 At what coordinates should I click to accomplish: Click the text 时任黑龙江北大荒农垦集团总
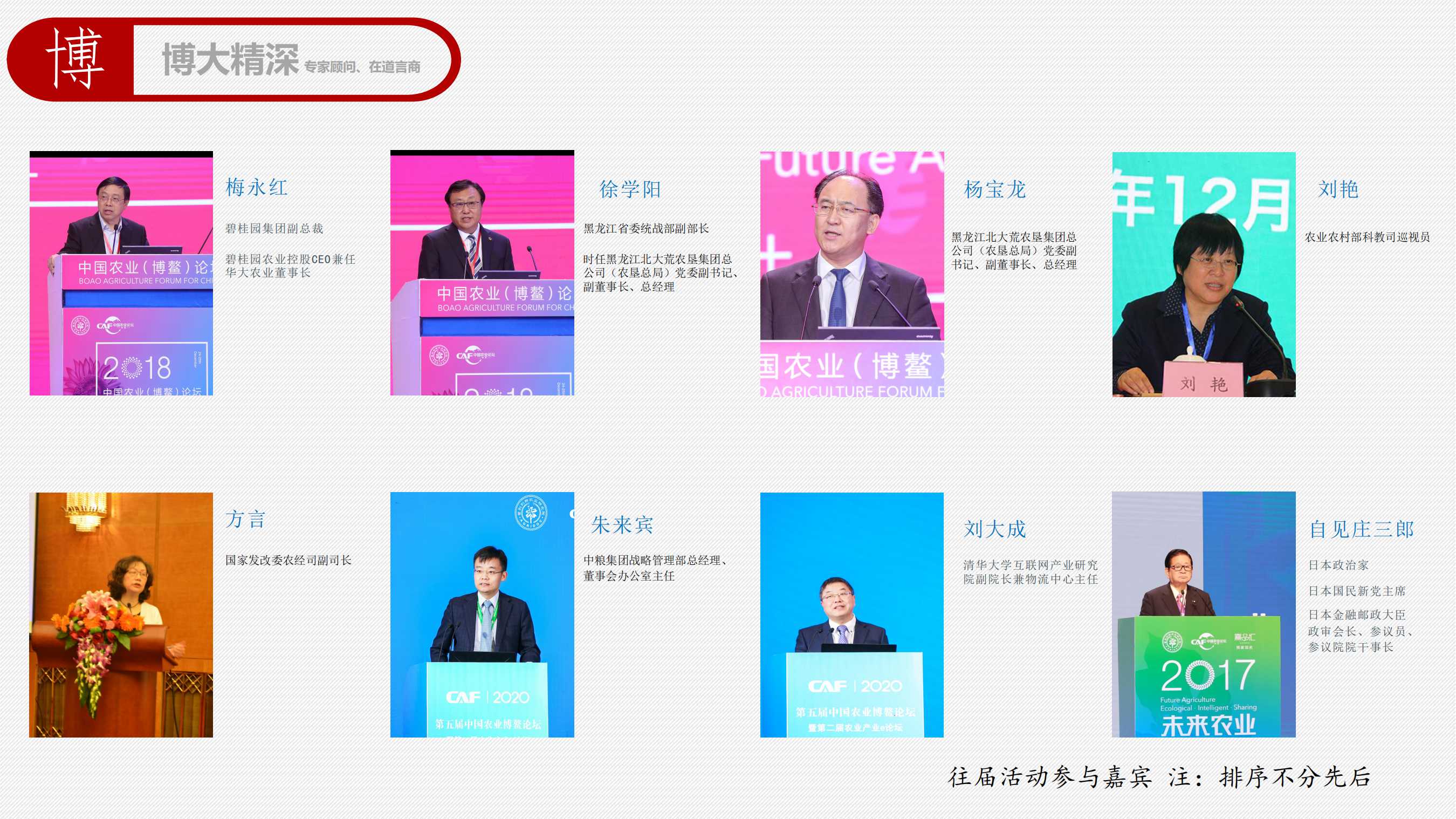point(657,258)
